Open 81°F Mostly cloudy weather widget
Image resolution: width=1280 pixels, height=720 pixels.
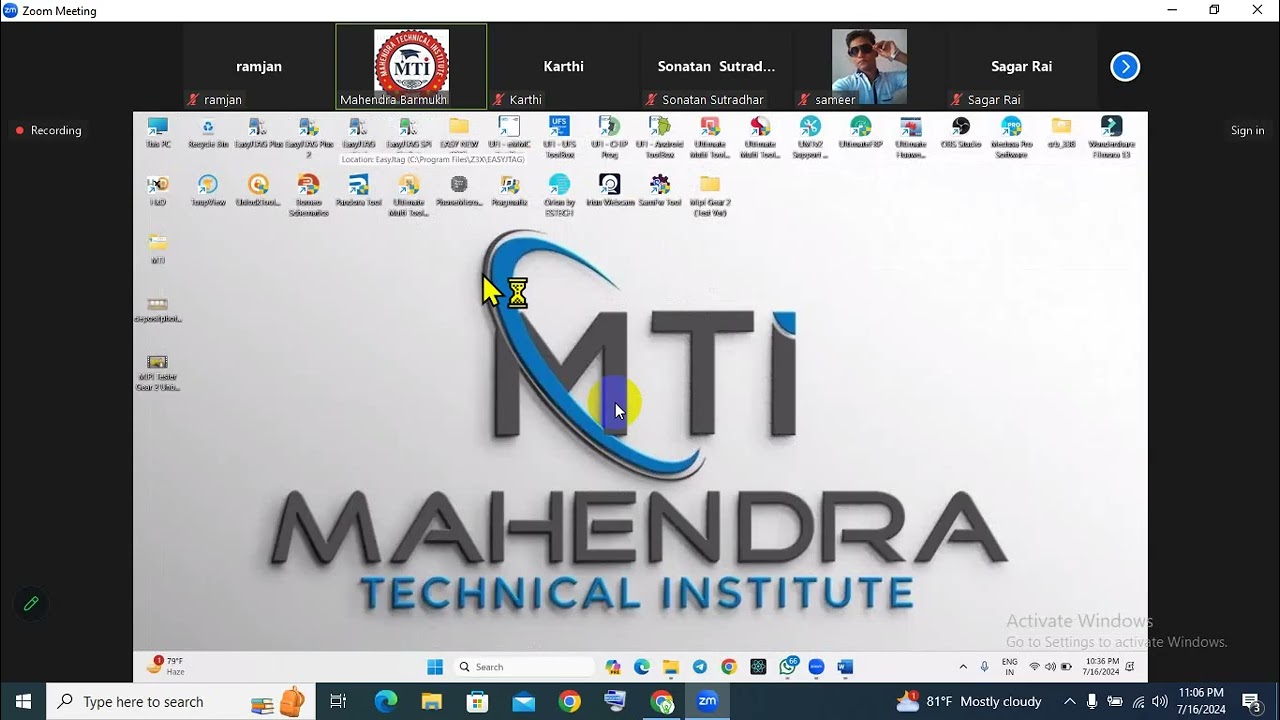tap(969, 702)
